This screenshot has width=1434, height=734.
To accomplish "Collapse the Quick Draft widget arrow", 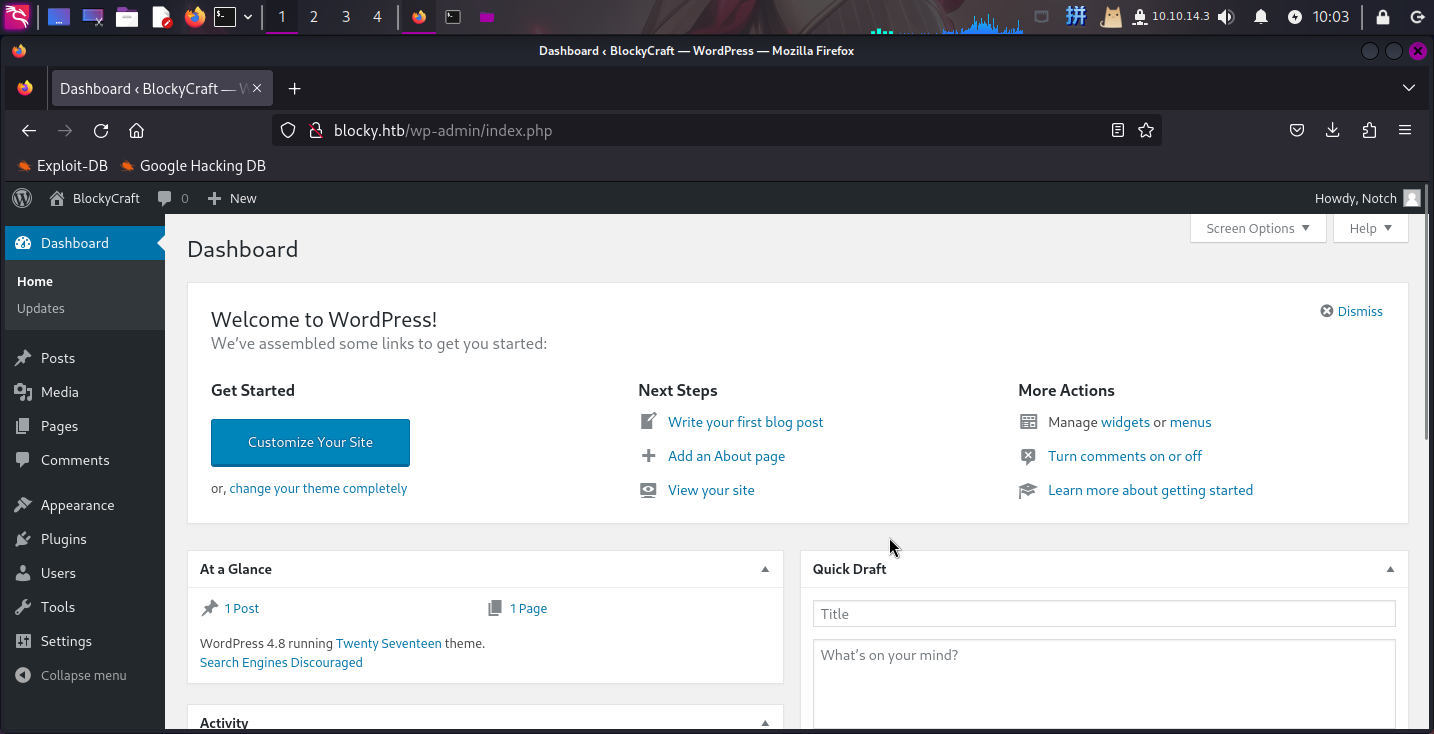I will pos(1390,569).
